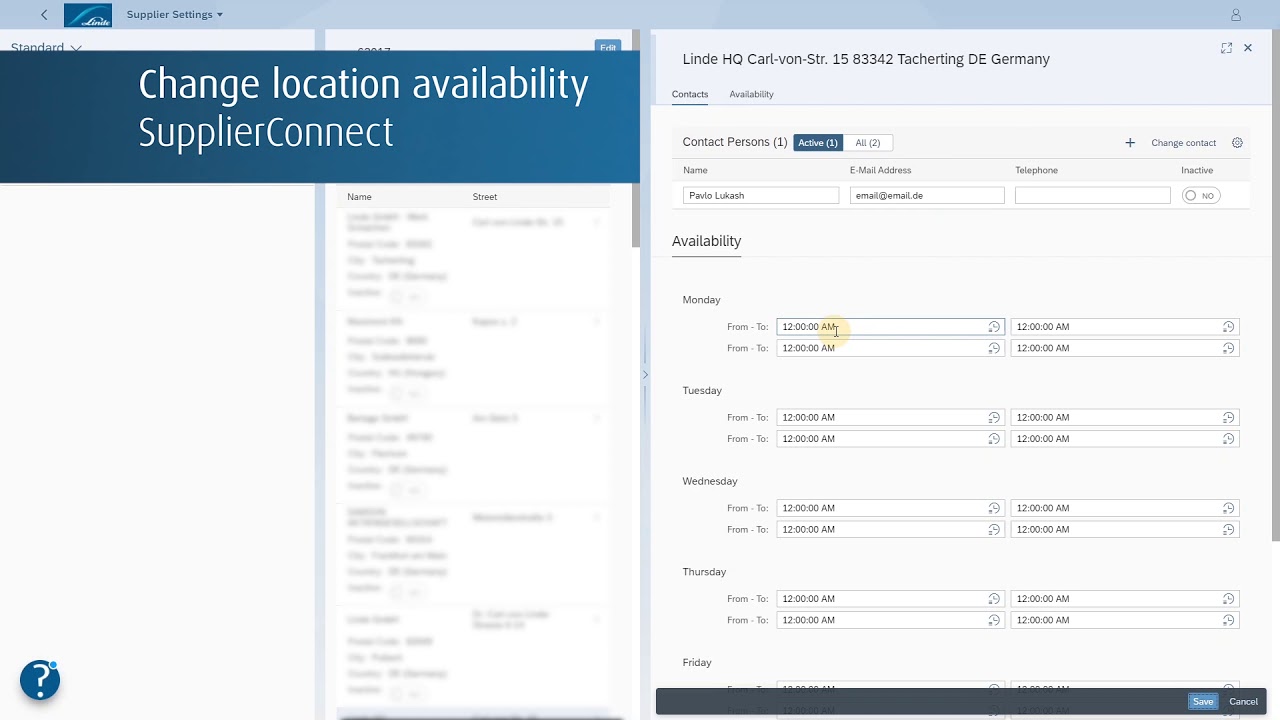Switch to the Availability tab
The height and width of the screenshot is (720, 1280).
tap(751, 94)
